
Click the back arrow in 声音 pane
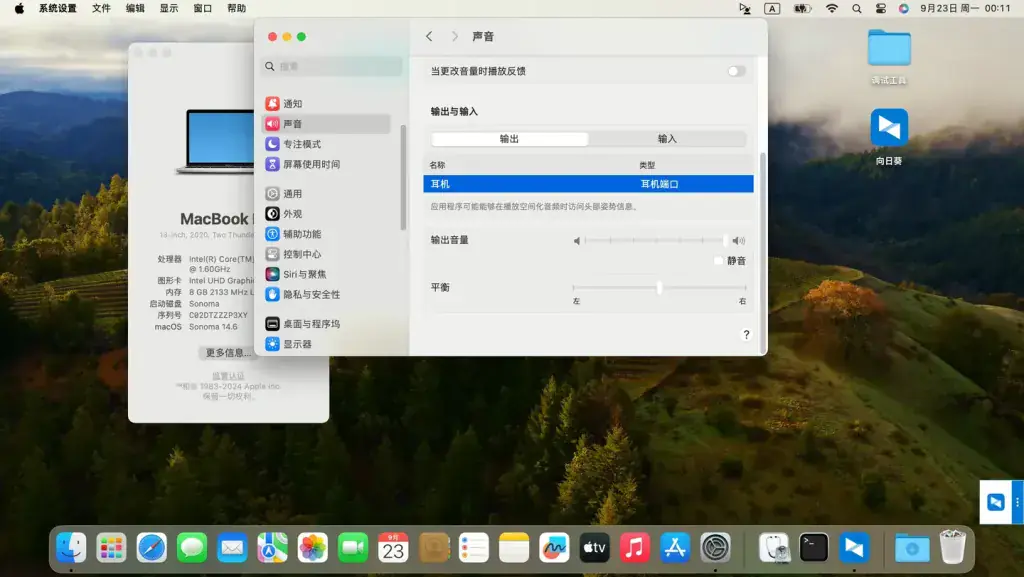429,37
